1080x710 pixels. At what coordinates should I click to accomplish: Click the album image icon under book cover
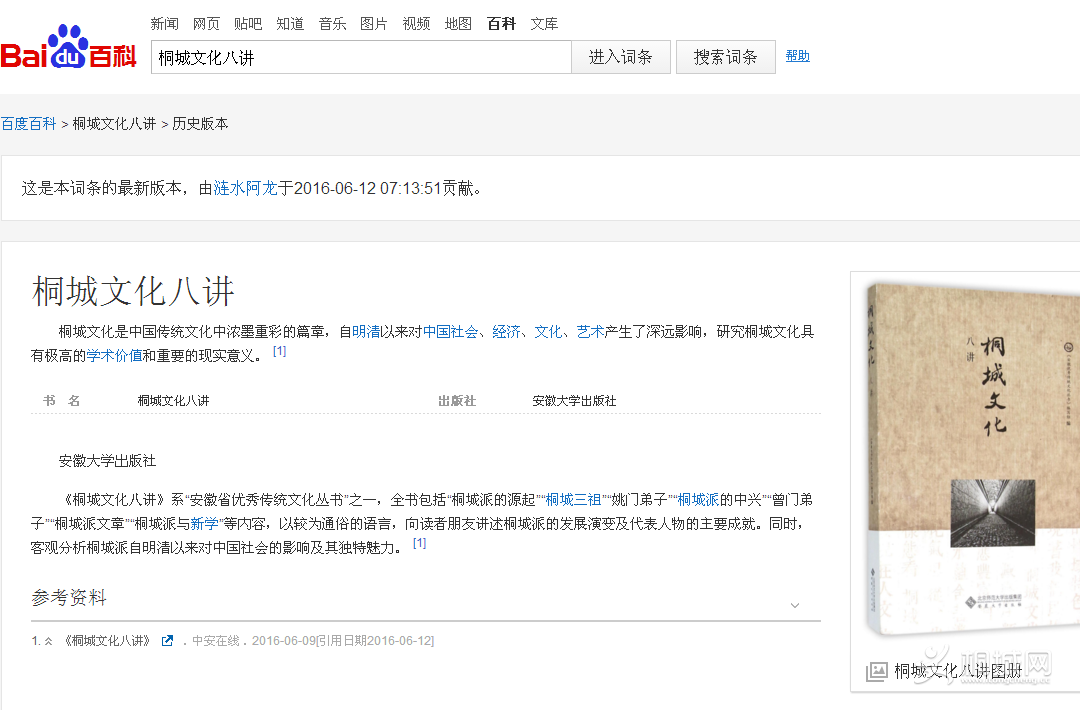click(877, 671)
